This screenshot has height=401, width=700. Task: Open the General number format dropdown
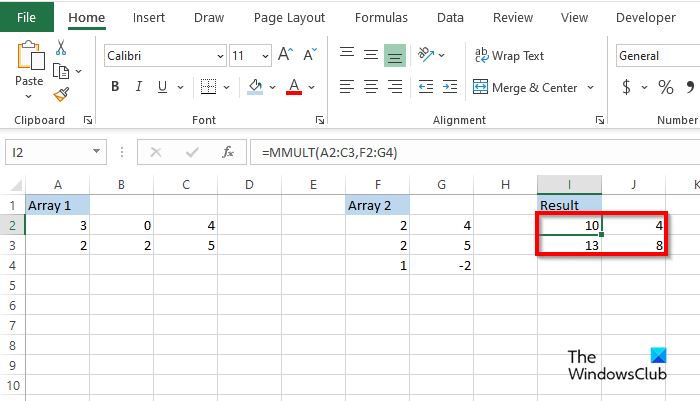point(657,56)
